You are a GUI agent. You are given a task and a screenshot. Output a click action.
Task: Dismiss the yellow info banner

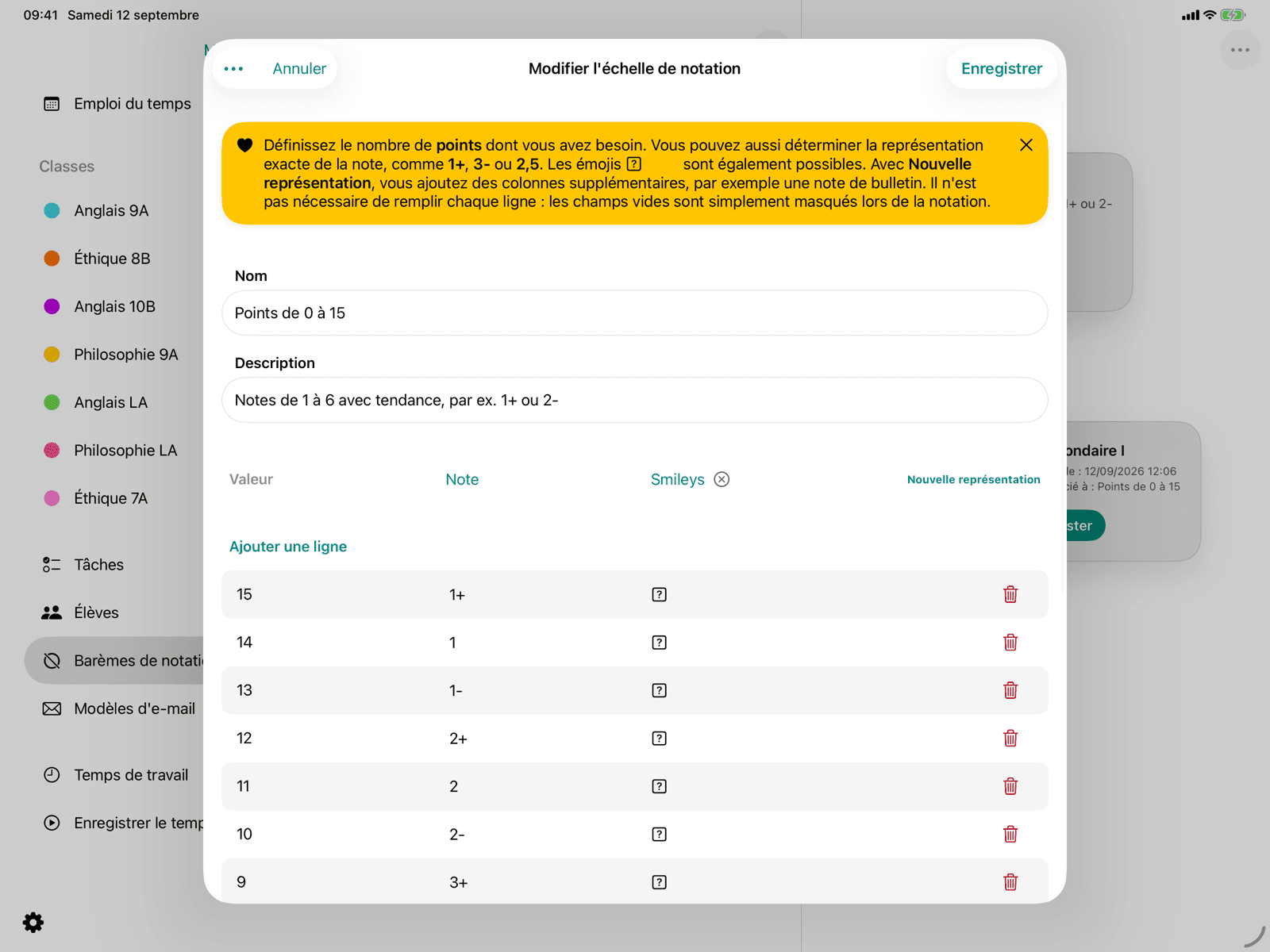point(1026,145)
